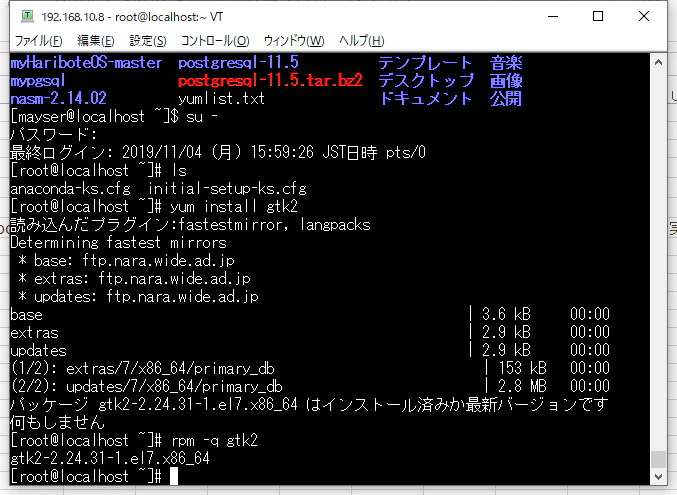Click the パッケージ gtk2 installed message
This screenshot has height=495, width=677.
pos(310,404)
